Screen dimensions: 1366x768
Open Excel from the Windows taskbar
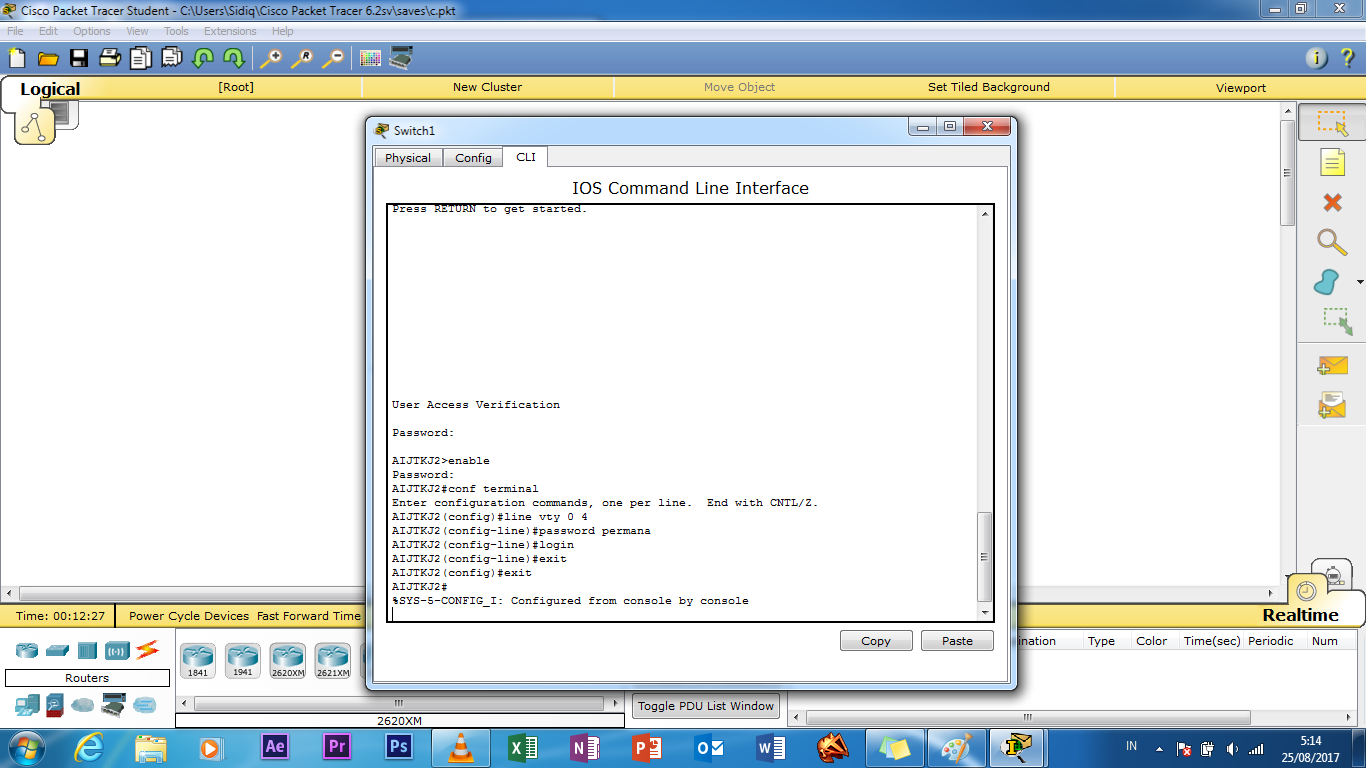(x=523, y=748)
